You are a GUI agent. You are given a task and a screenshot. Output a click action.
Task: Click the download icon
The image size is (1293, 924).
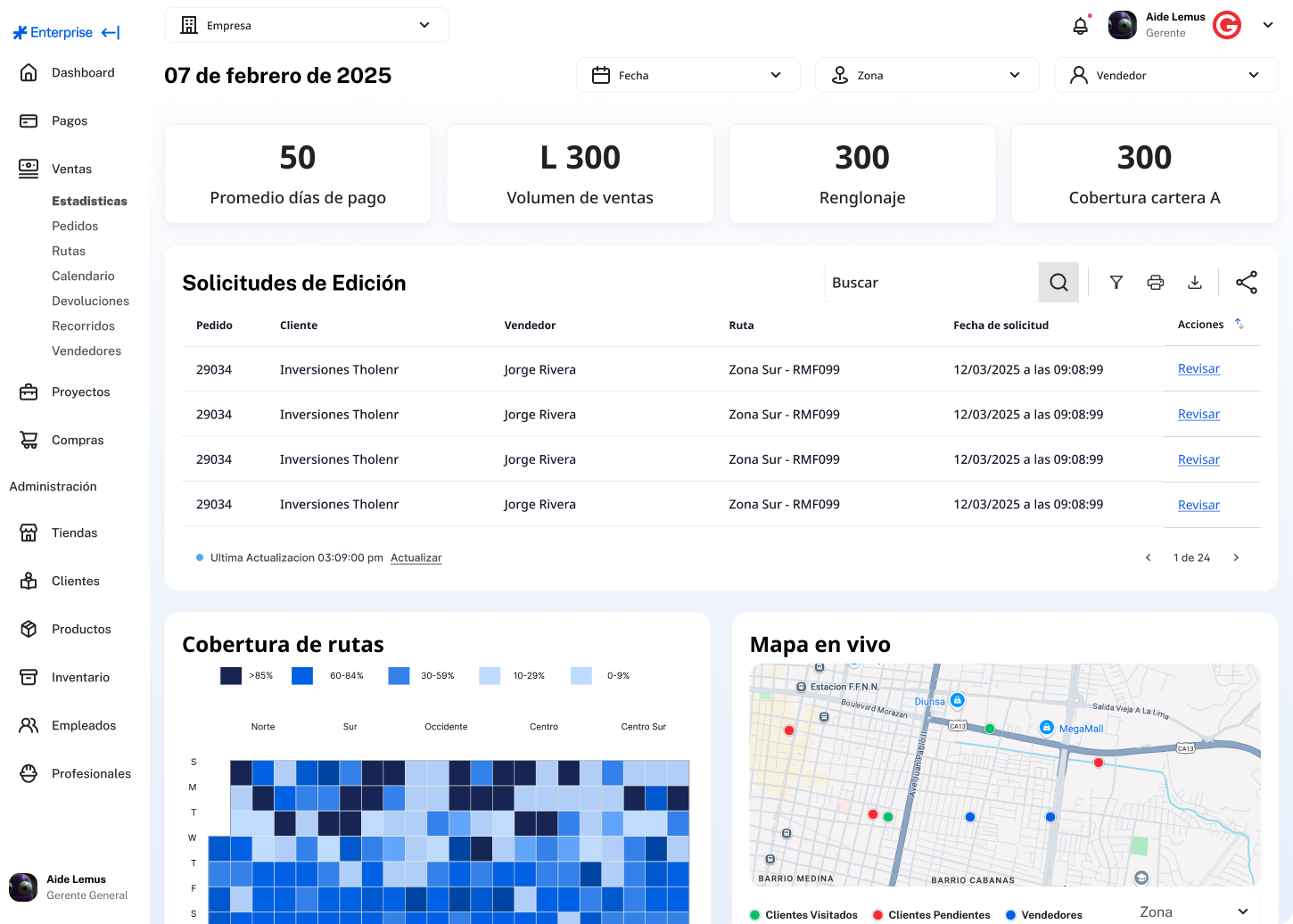tap(1195, 283)
